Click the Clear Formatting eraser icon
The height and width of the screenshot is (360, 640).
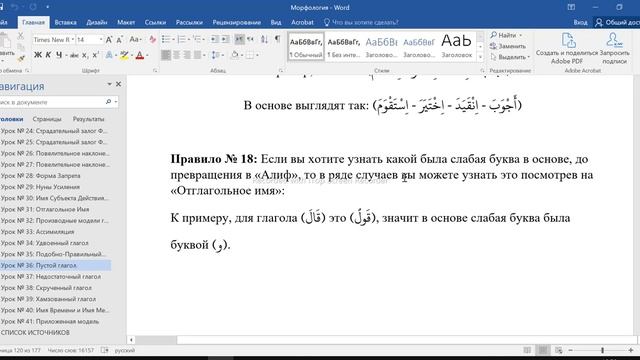coord(153,40)
